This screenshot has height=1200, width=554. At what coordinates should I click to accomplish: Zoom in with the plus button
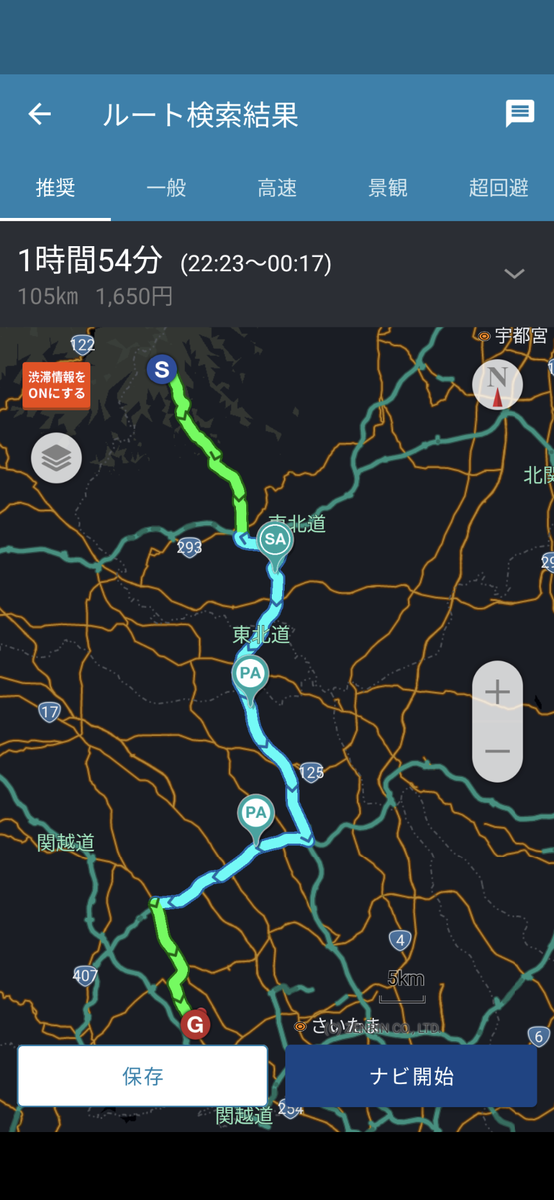pyautogui.click(x=497, y=692)
